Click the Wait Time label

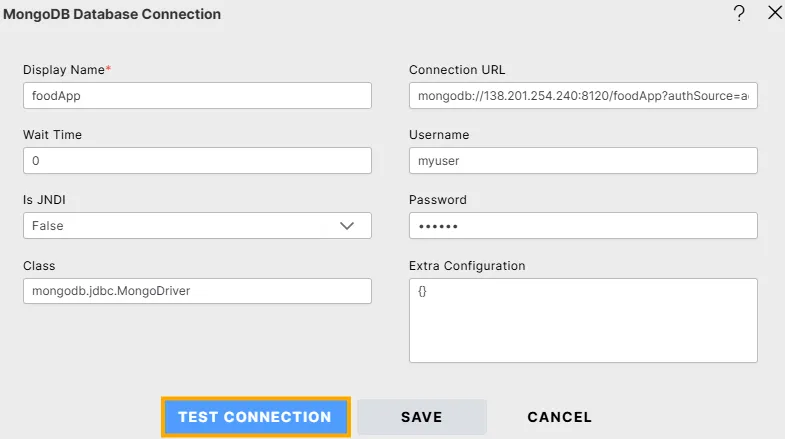click(52, 134)
